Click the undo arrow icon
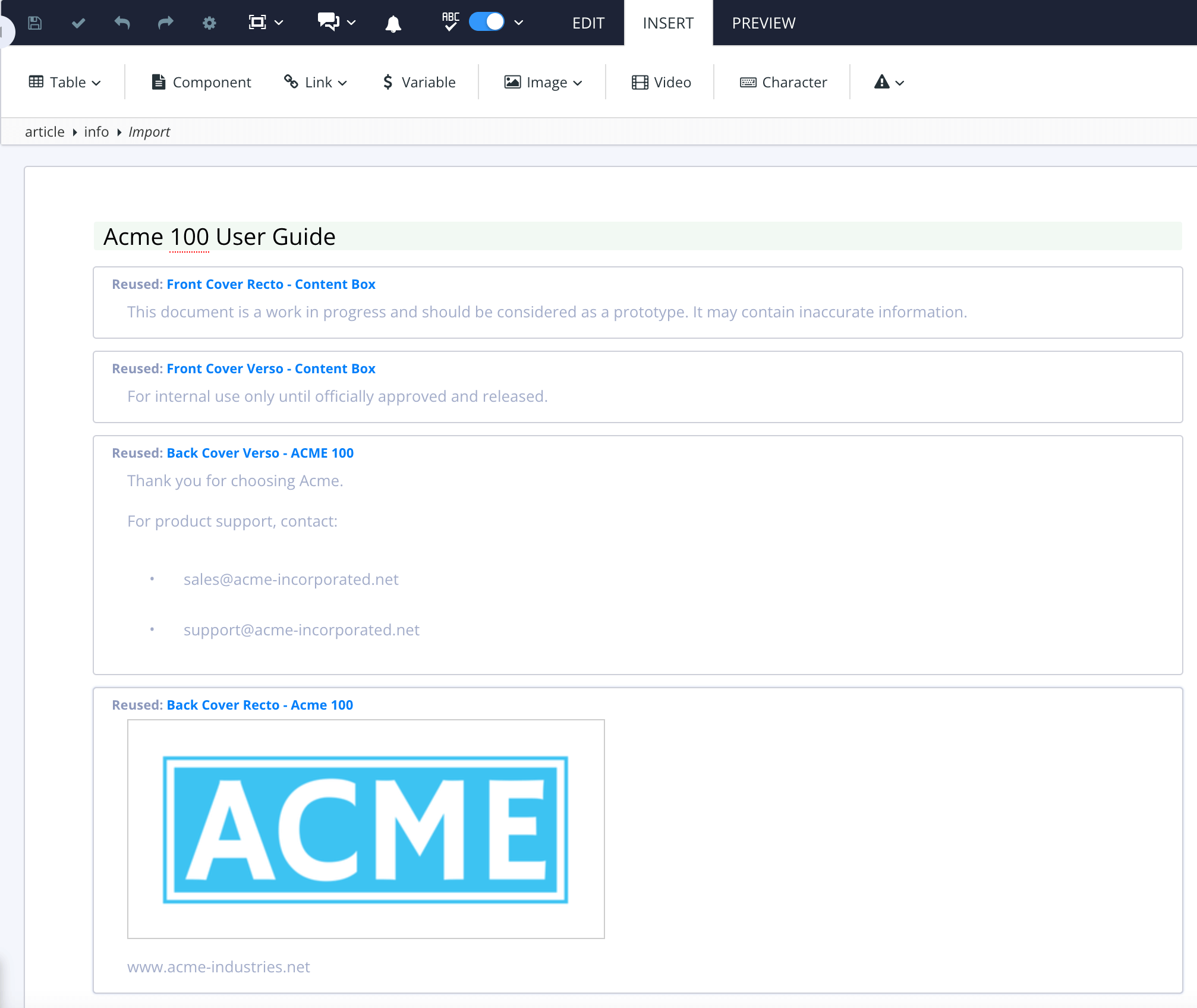Screen dimensions: 1197x1008 (122, 23)
